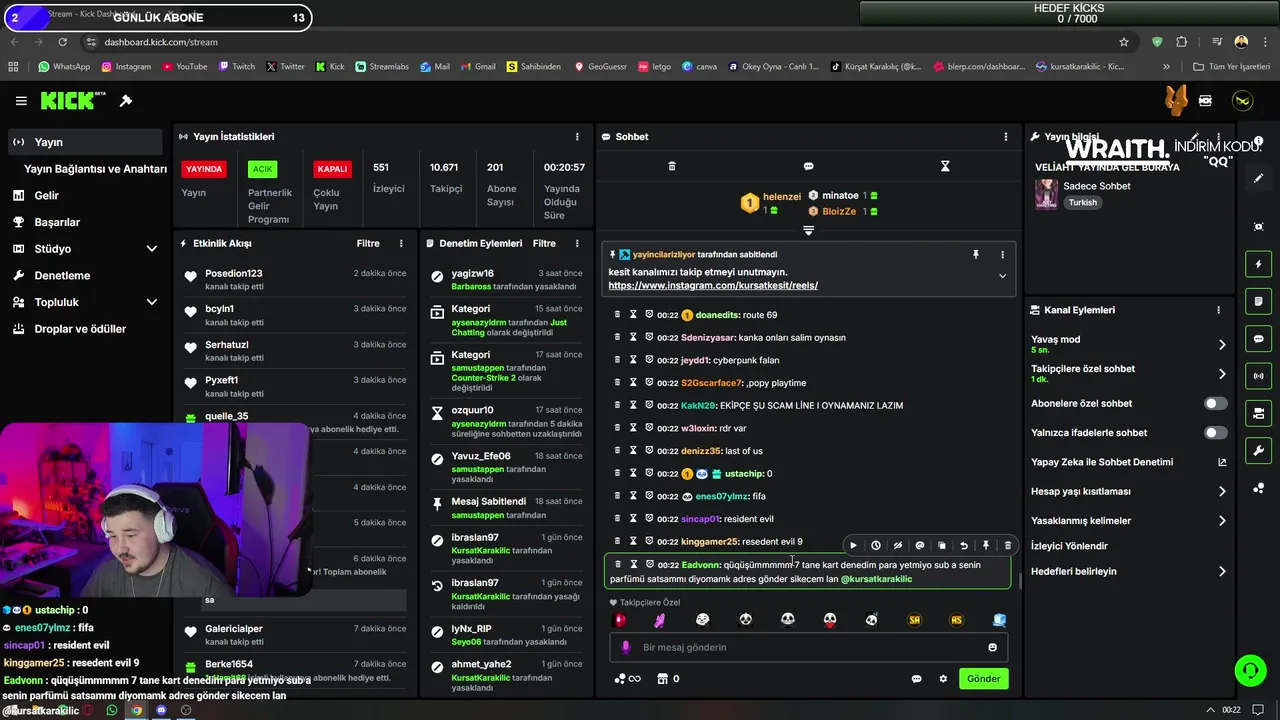
Task: Copy message via action bar copy icon
Action: point(942,546)
